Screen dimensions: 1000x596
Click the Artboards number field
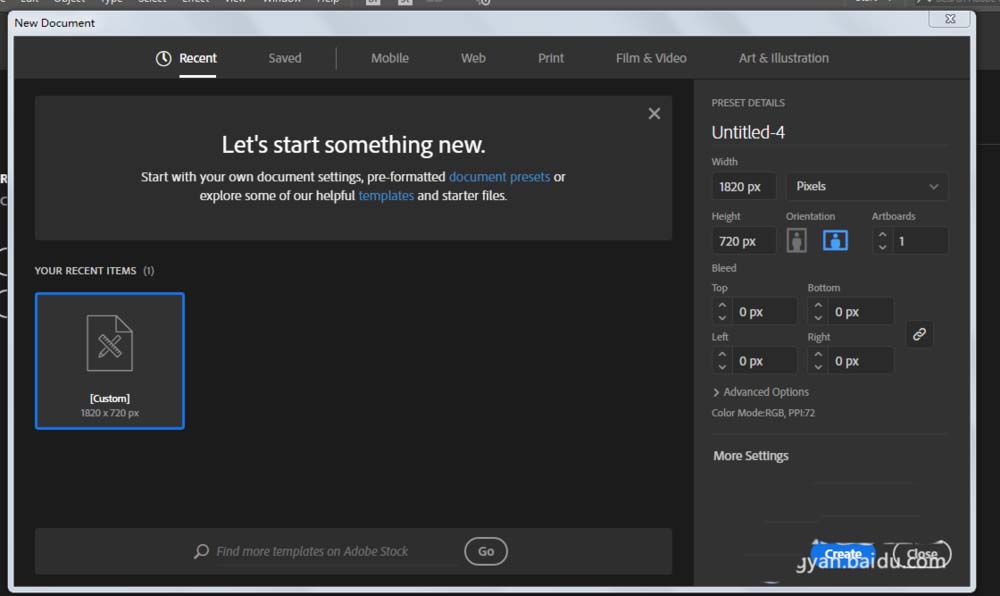coord(920,241)
